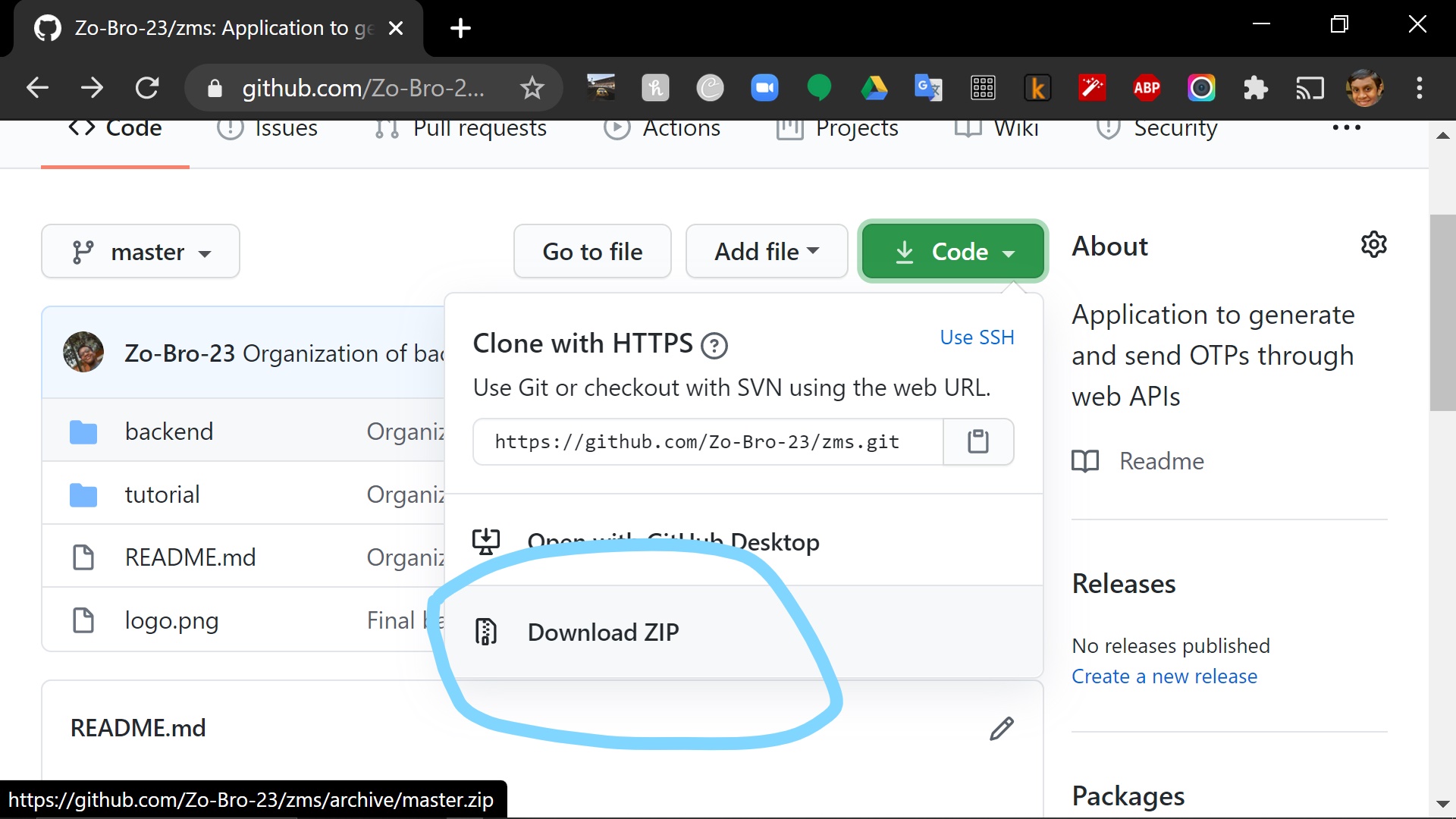This screenshot has width=1456, height=819.
Task: Click the About section settings gear icon
Action: 1374,244
